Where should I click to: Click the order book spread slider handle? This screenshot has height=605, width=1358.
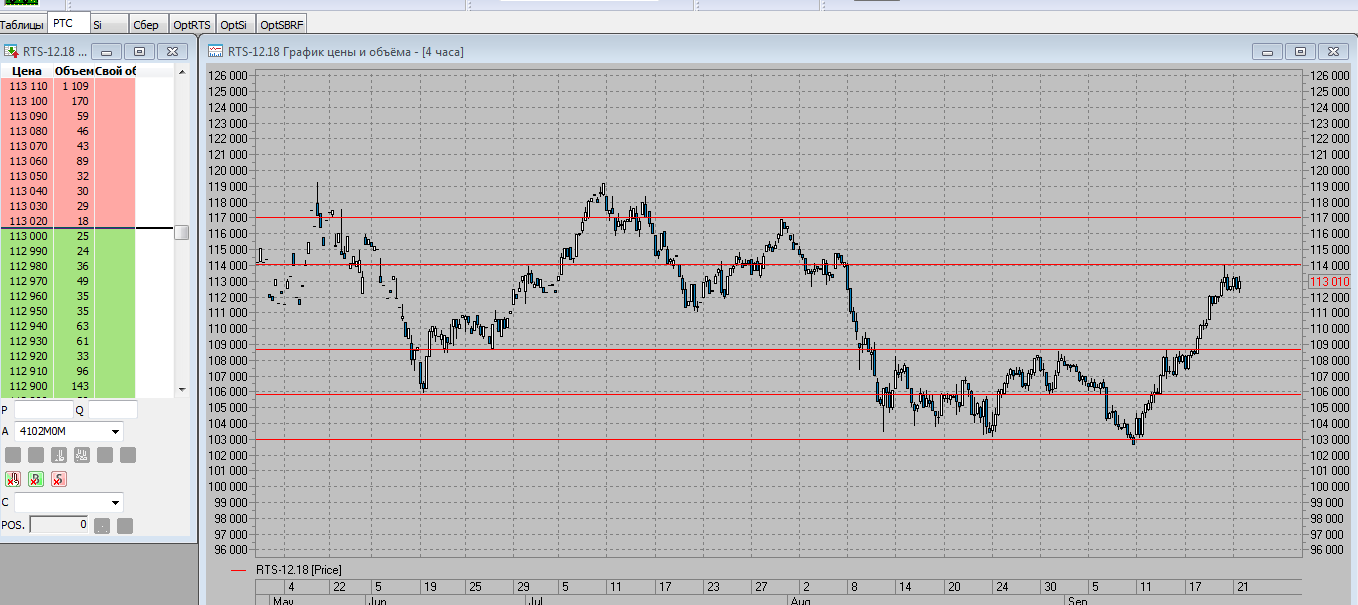pos(181,232)
